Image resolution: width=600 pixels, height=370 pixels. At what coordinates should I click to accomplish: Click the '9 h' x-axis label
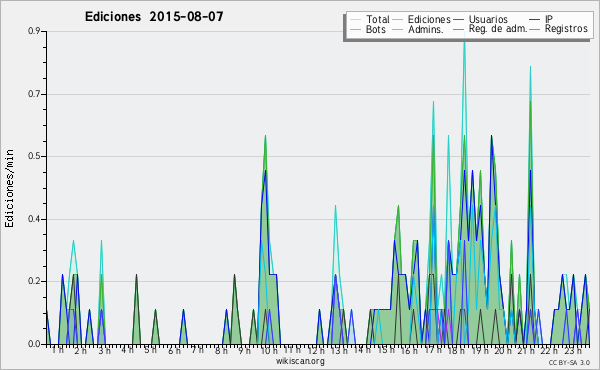point(244,350)
